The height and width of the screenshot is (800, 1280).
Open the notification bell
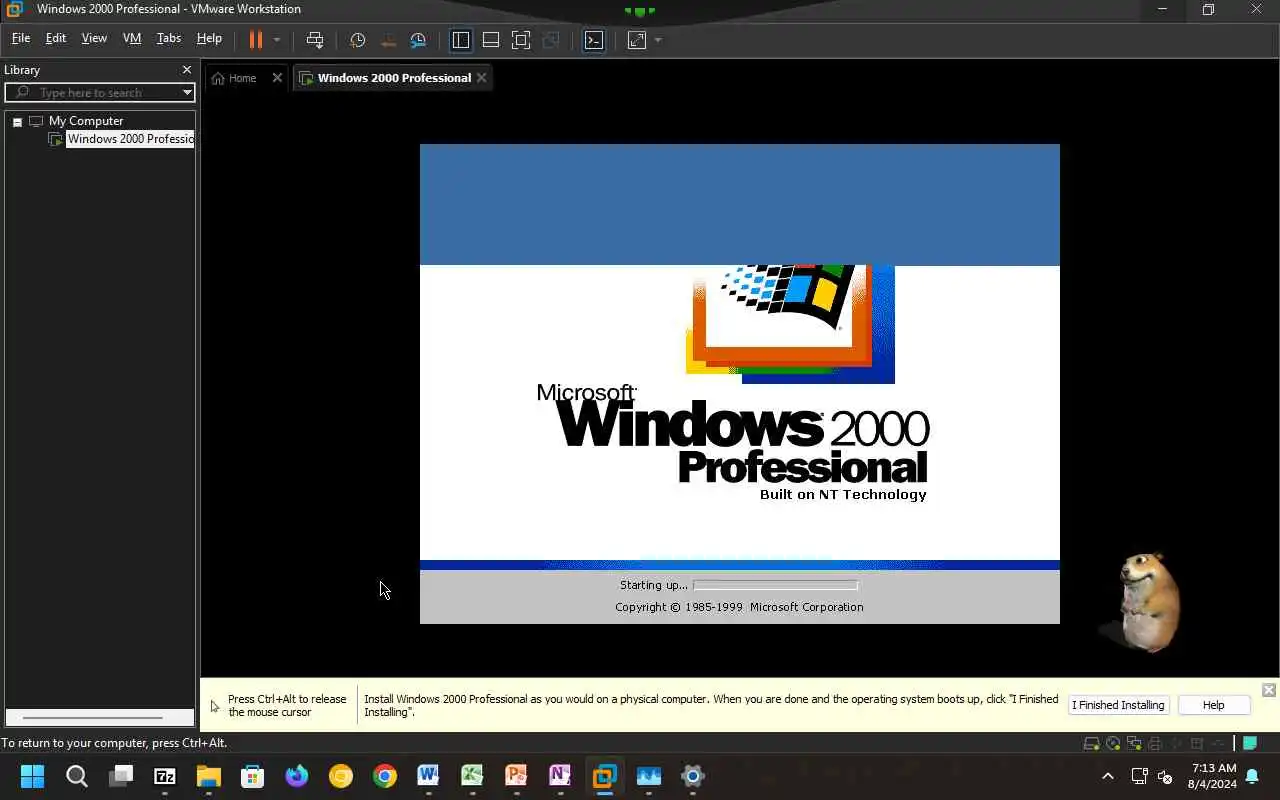(x=1252, y=776)
